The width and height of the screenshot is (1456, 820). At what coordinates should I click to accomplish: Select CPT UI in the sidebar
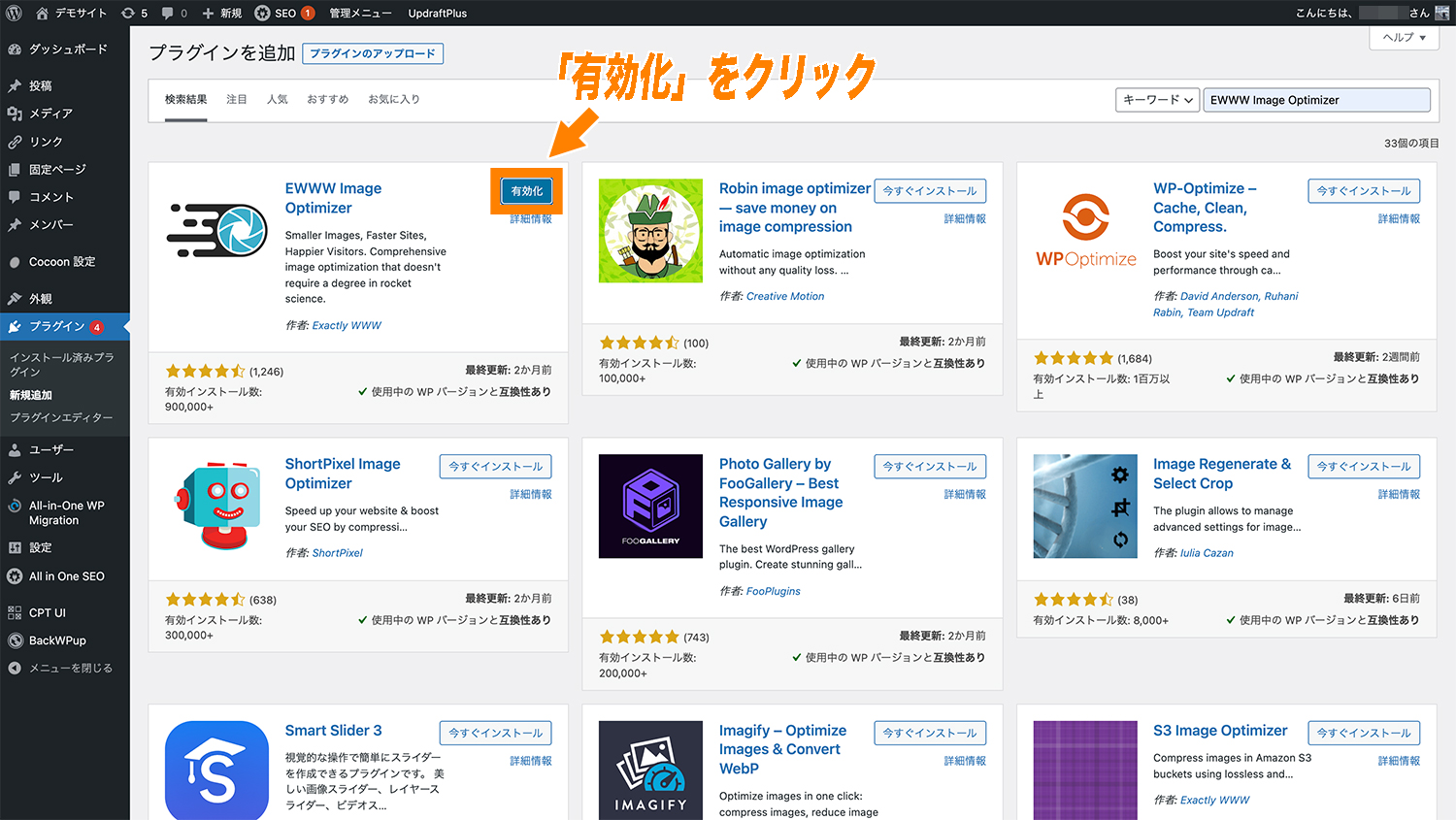tap(55, 611)
